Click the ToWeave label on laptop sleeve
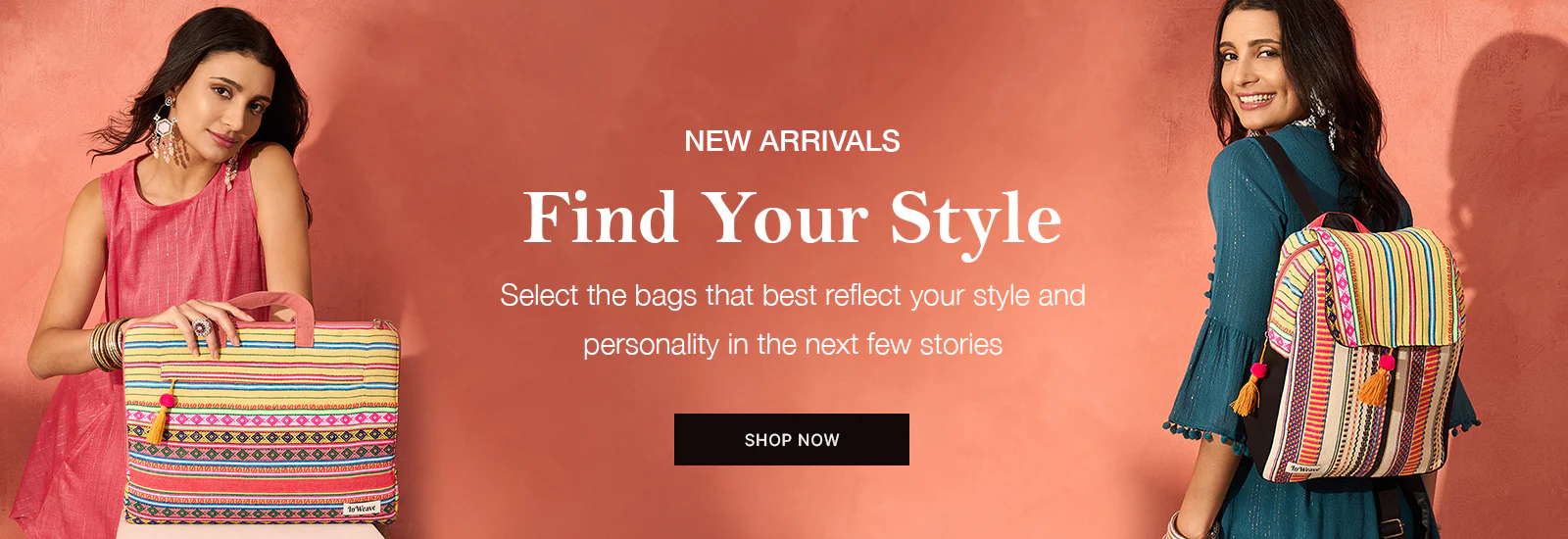Image resolution: width=1568 pixels, height=539 pixels. click(x=361, y=509)
